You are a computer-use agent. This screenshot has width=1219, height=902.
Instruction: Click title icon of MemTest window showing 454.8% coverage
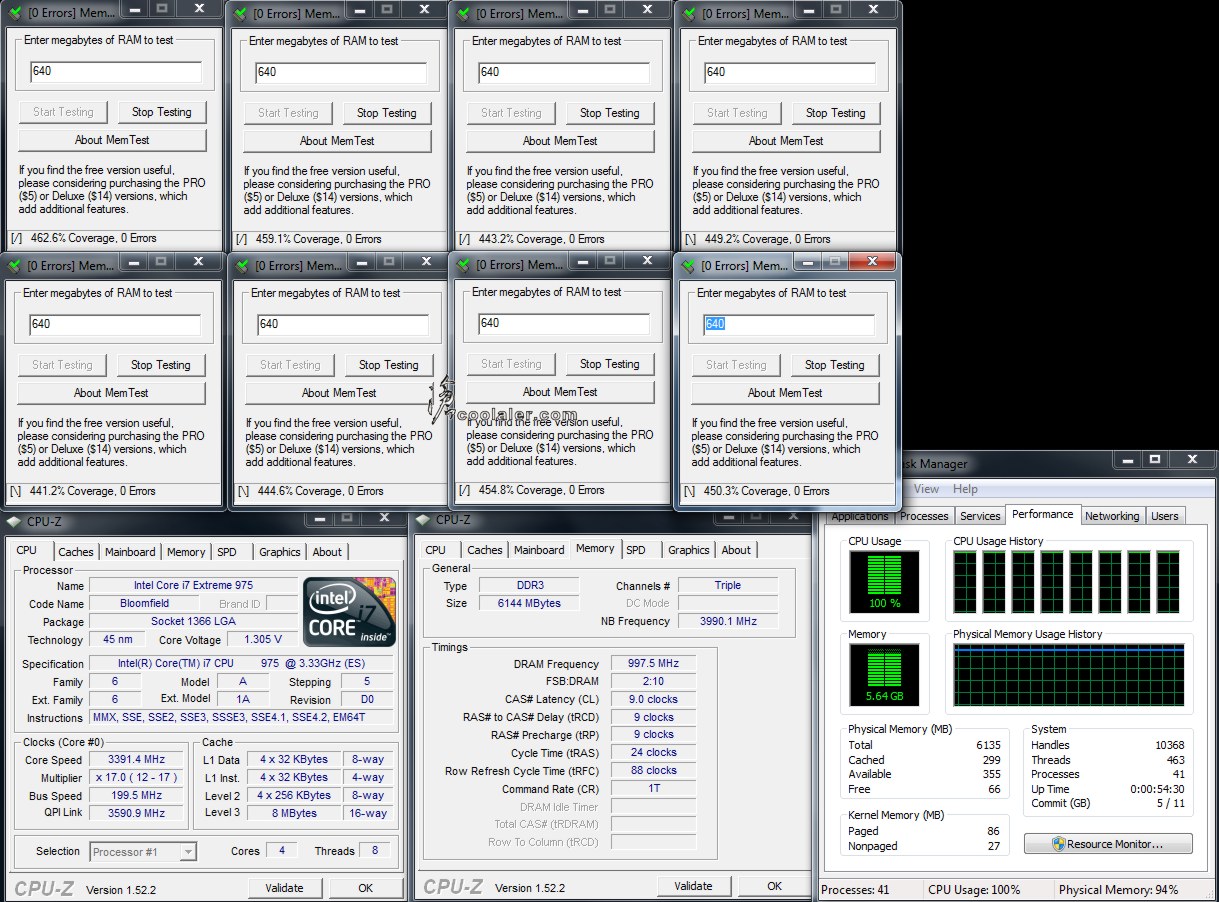pyautogui.click(x=464, y=265)
